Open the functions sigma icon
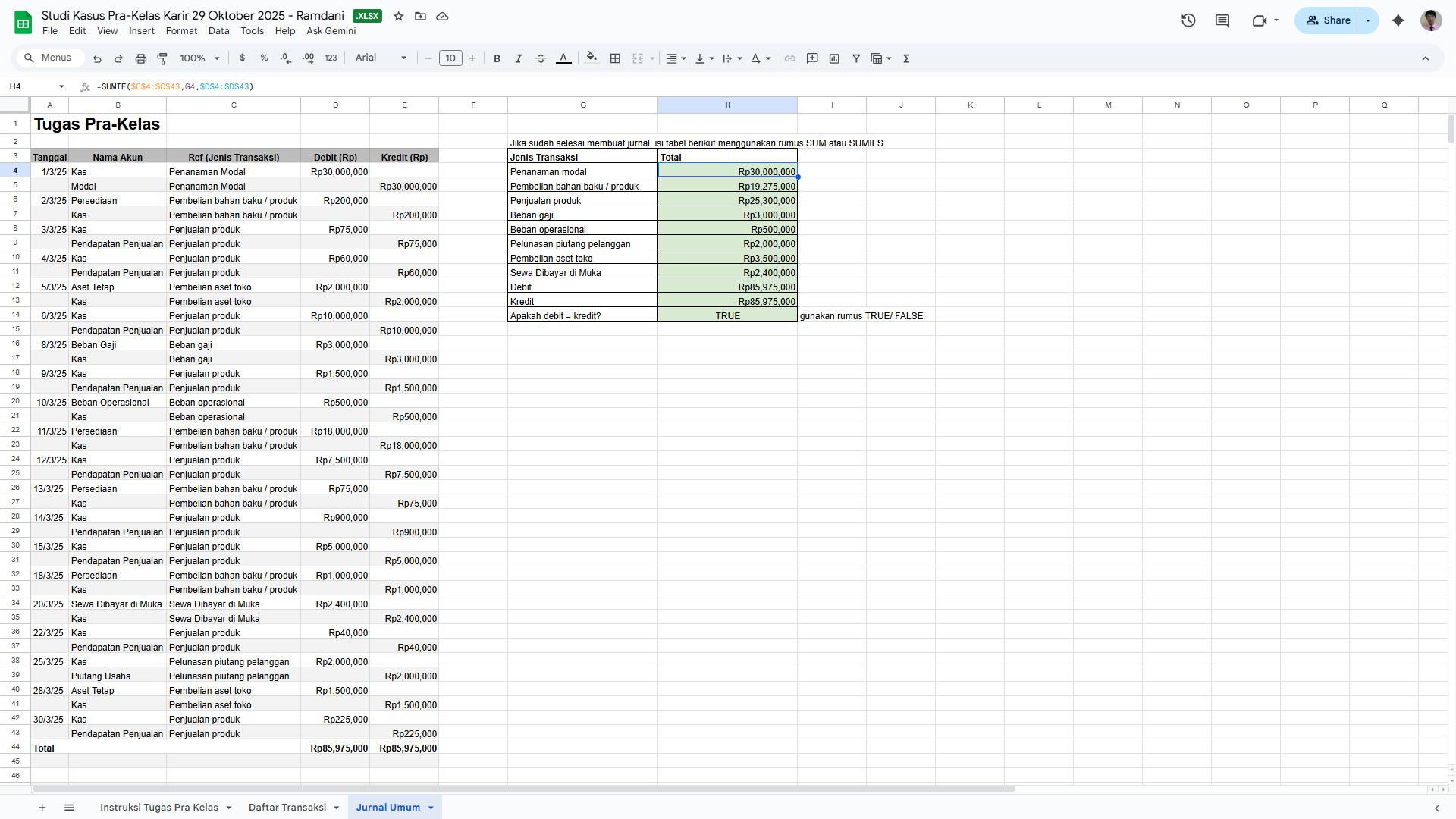The width and height of the screenshot is (1456, 819). click(906, 58)
